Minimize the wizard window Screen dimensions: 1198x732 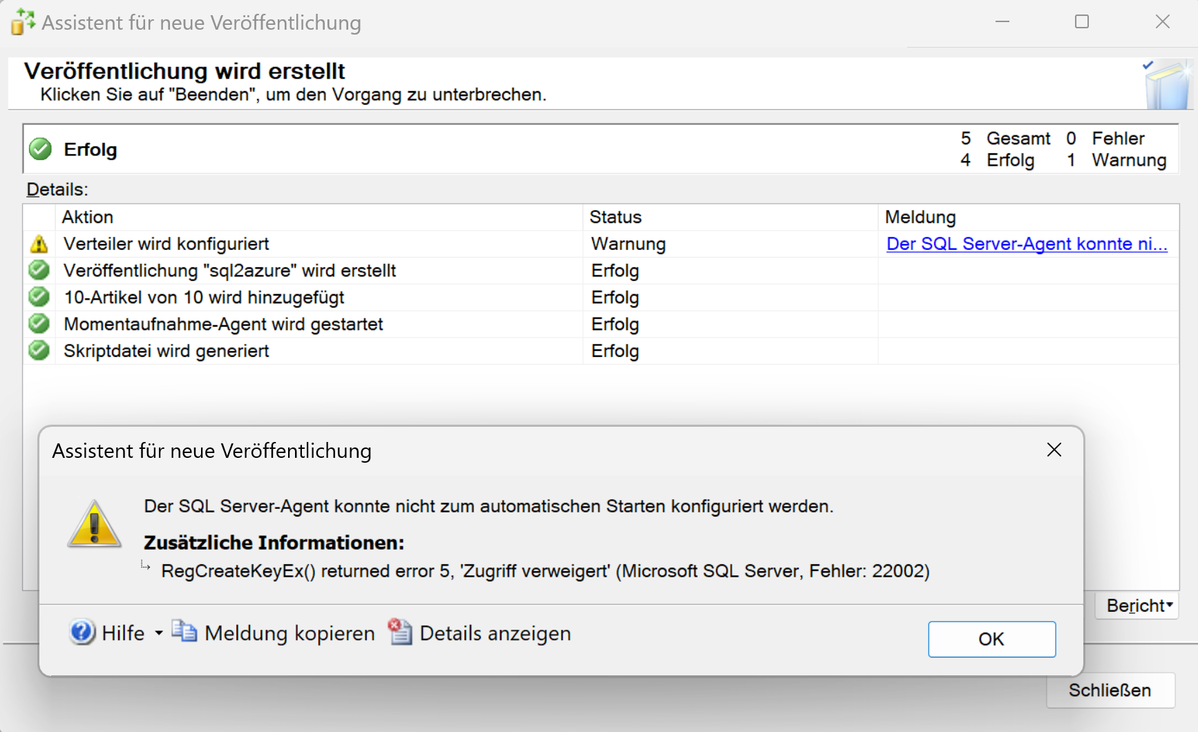coord(1002,21)
